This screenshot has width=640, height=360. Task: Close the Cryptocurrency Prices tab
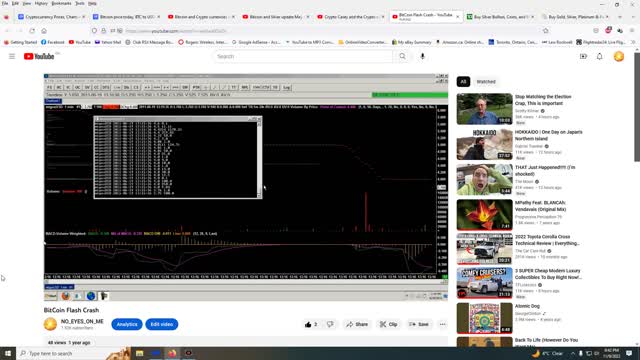pyautogui.click(x=84, y=17)
